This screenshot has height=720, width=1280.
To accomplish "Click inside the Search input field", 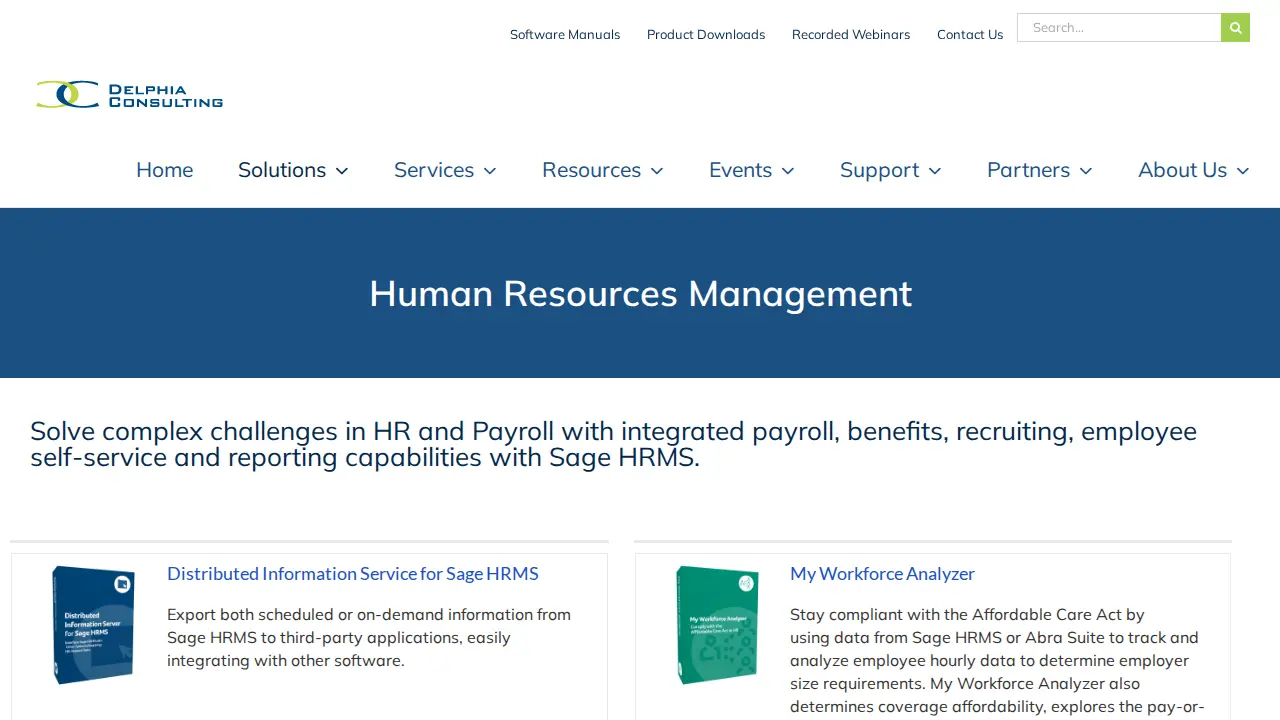I will coord(1119,28).
